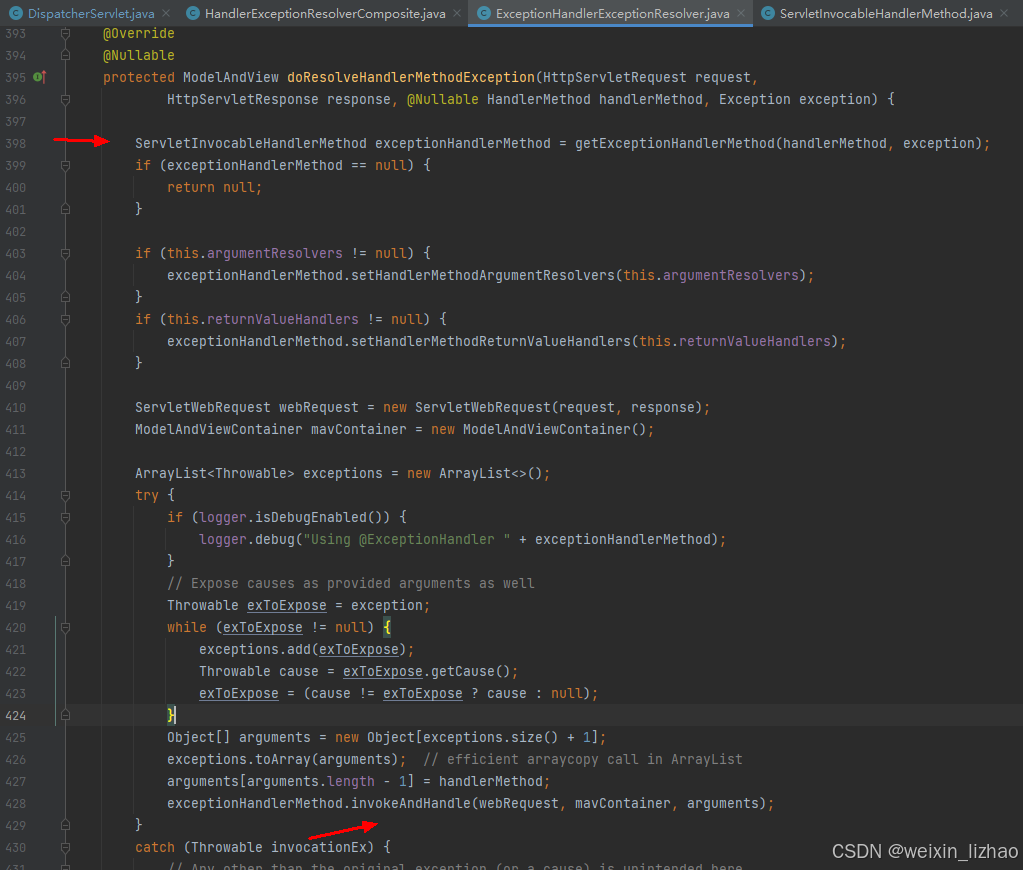Collapse the try block at line 414
Viewport: 1023px width, 870px height.
pyautogui.click(x=65, y=495)
